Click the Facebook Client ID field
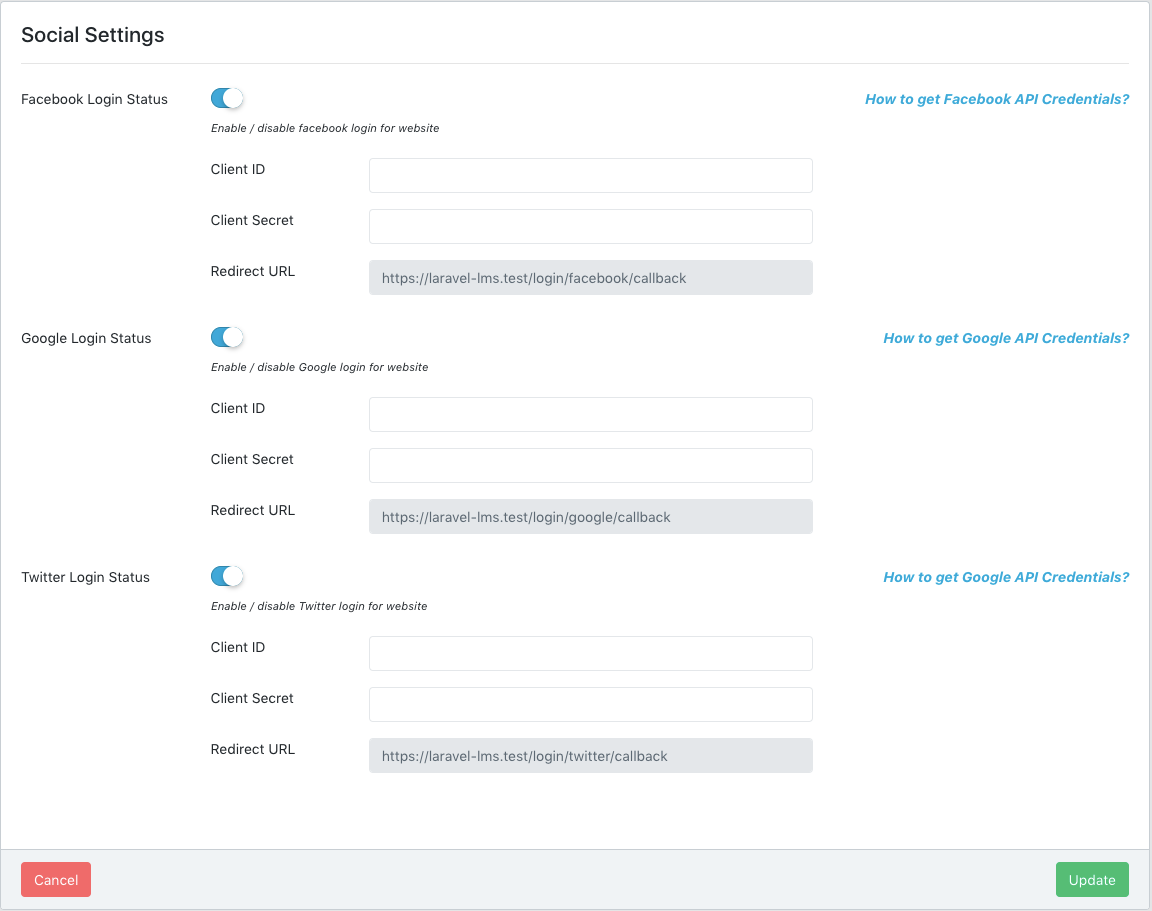Screen dimensions: 1152x911 (590, 175)
